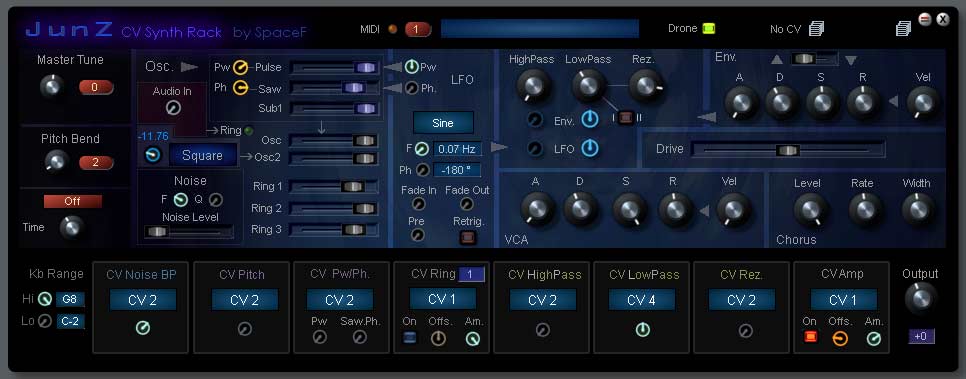This screenshot has height=379, width=966.
Task: Click the Off button above Time
Action: pyautogui.click(x=72, y=202)
